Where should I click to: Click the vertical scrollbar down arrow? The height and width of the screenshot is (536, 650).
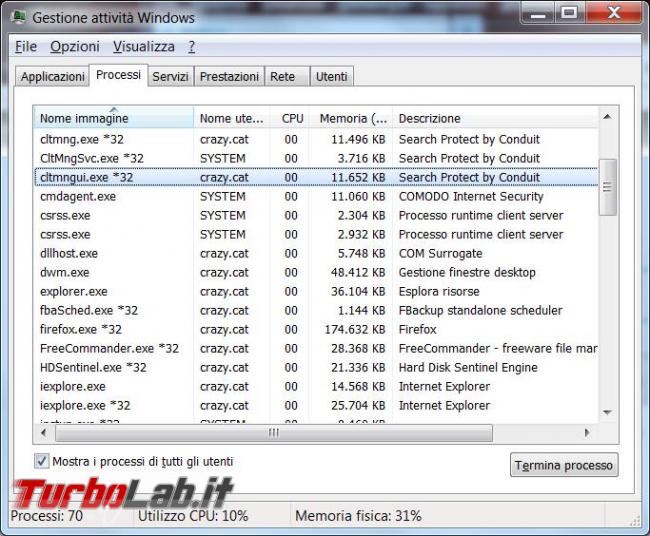(608, 412)
